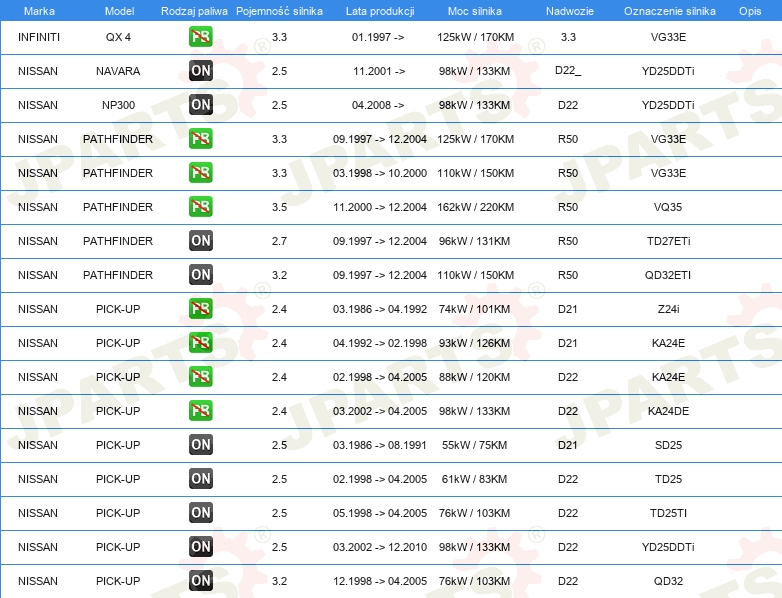Click production dates 01.1997 ->
This screenshot has width=782, height=598.
click(378, 37)
